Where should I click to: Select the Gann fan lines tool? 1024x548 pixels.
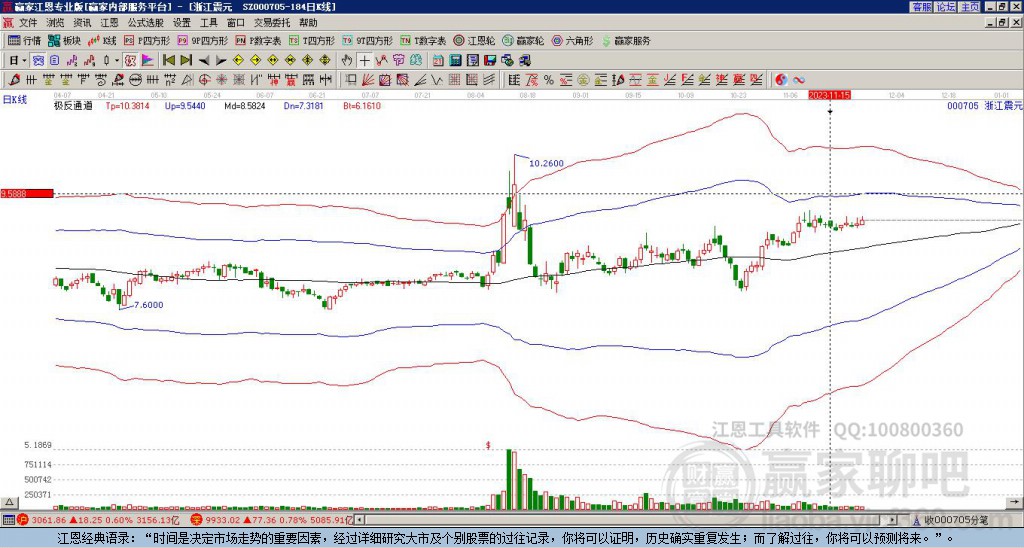[x=368, y=80]
